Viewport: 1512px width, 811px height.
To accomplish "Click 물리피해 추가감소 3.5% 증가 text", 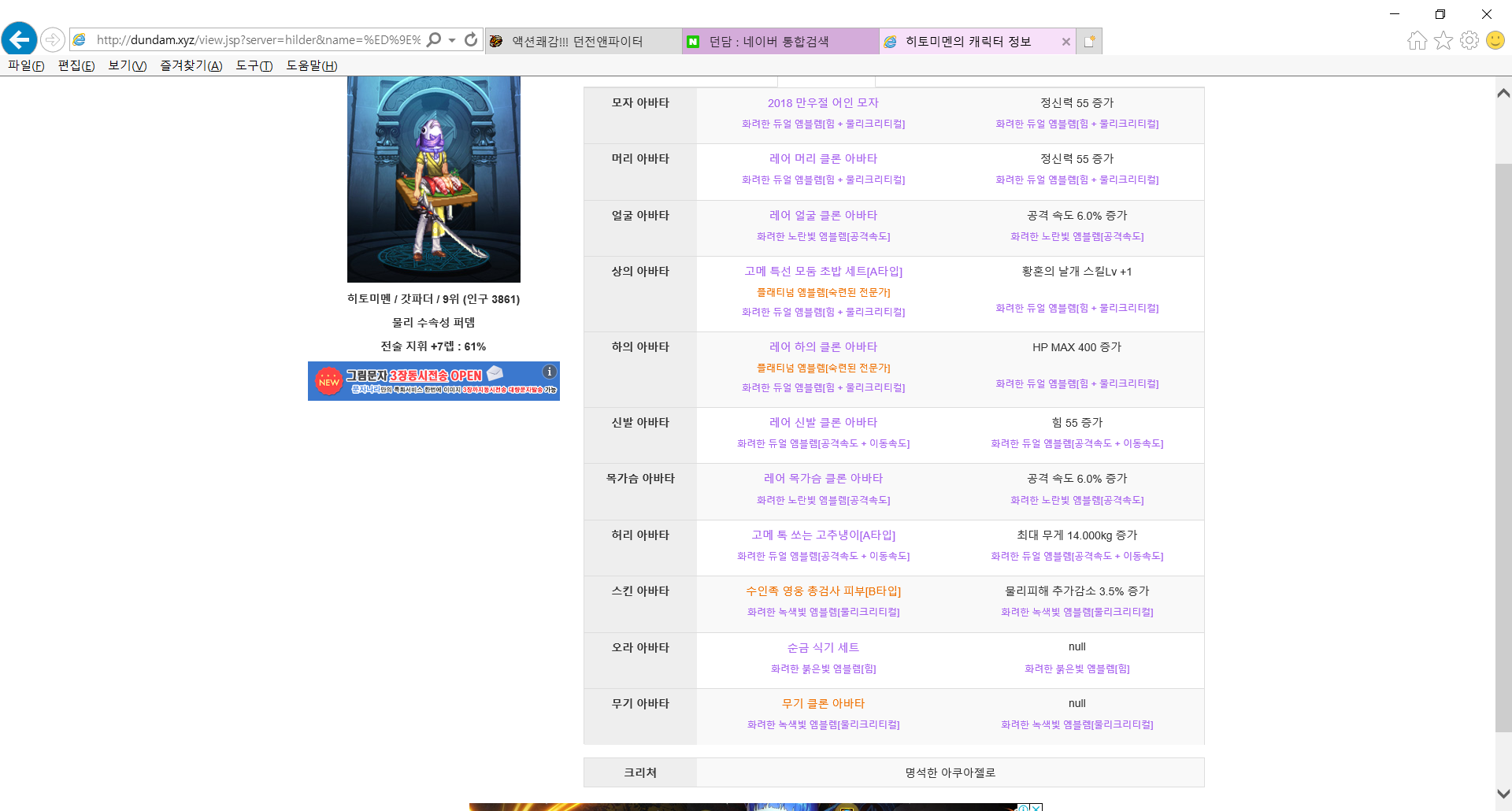I will (1077, 591).
